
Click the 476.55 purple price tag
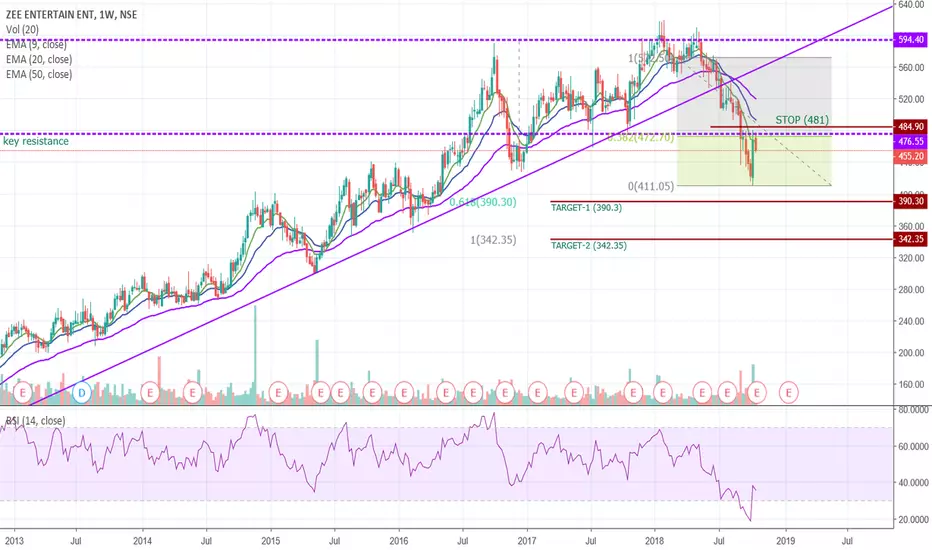click(911, 142)
